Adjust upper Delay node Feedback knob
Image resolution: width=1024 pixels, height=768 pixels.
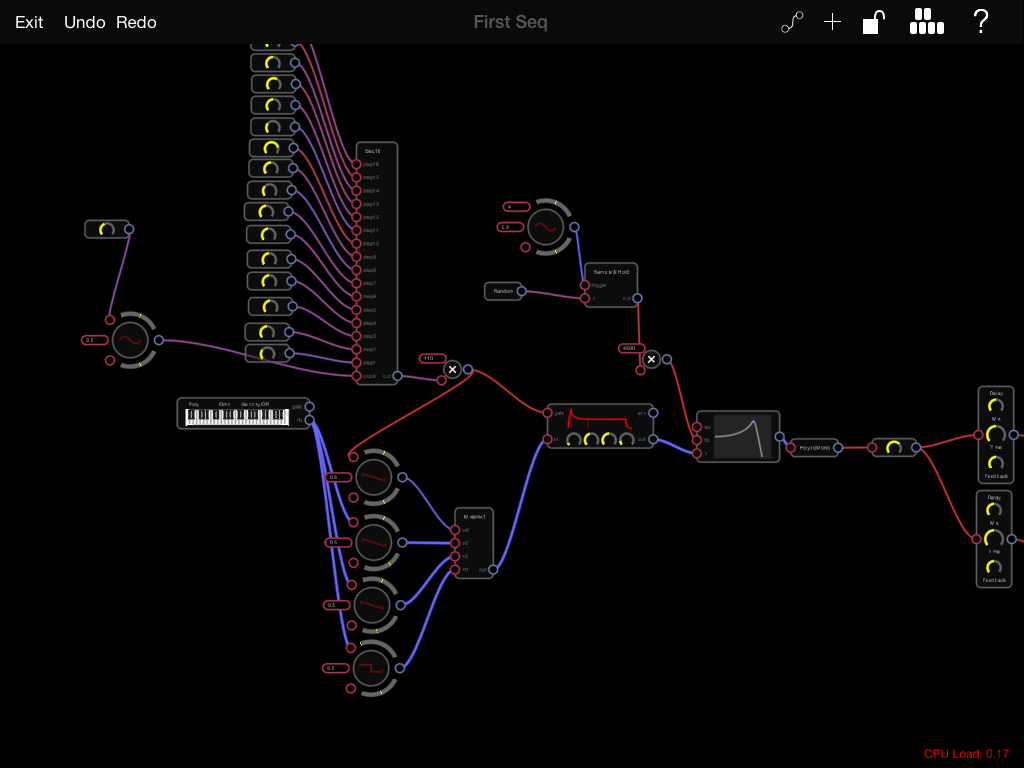point(995,463)
